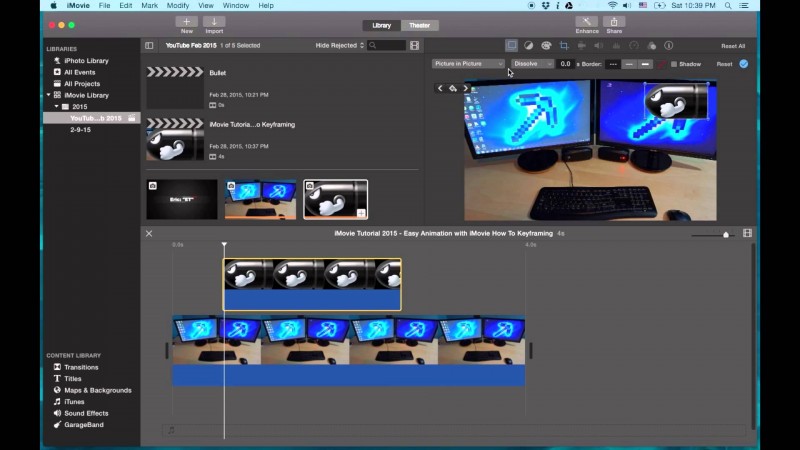The image size is (800, 450).
Task: Enable the Shadow checkbox
Action: tap(674, 64)
